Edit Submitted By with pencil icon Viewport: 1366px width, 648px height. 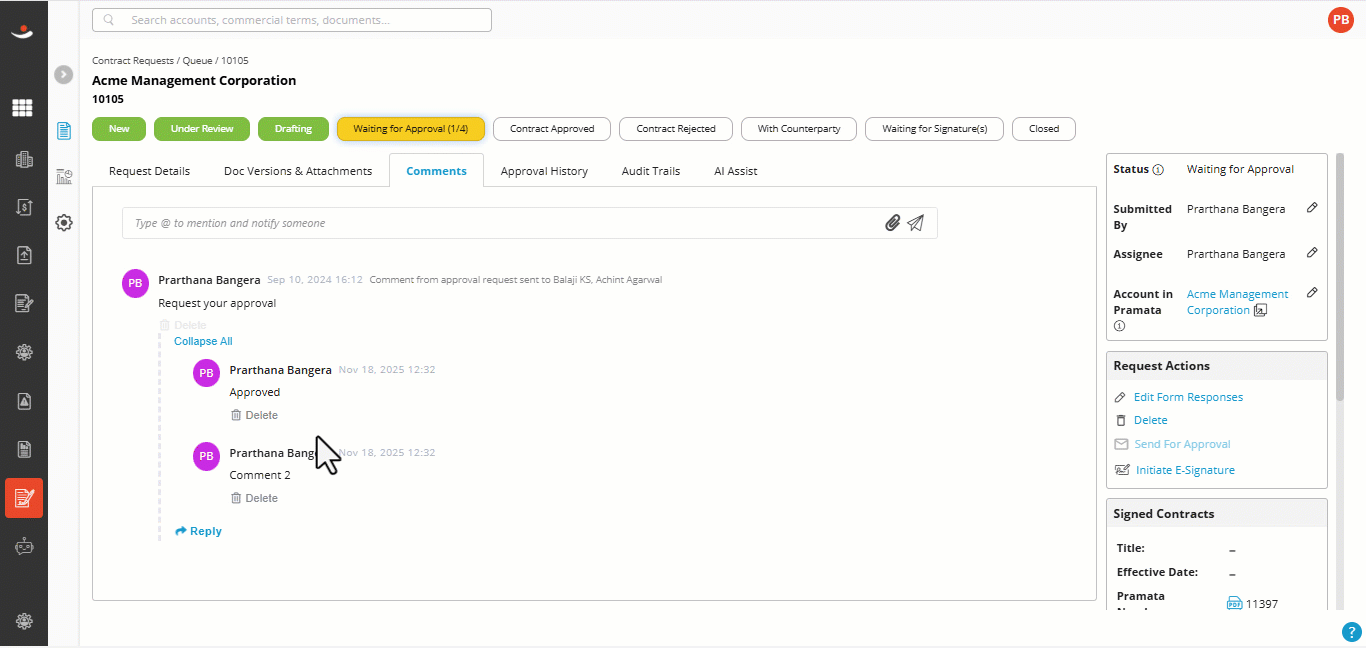tap(1312, 208)
